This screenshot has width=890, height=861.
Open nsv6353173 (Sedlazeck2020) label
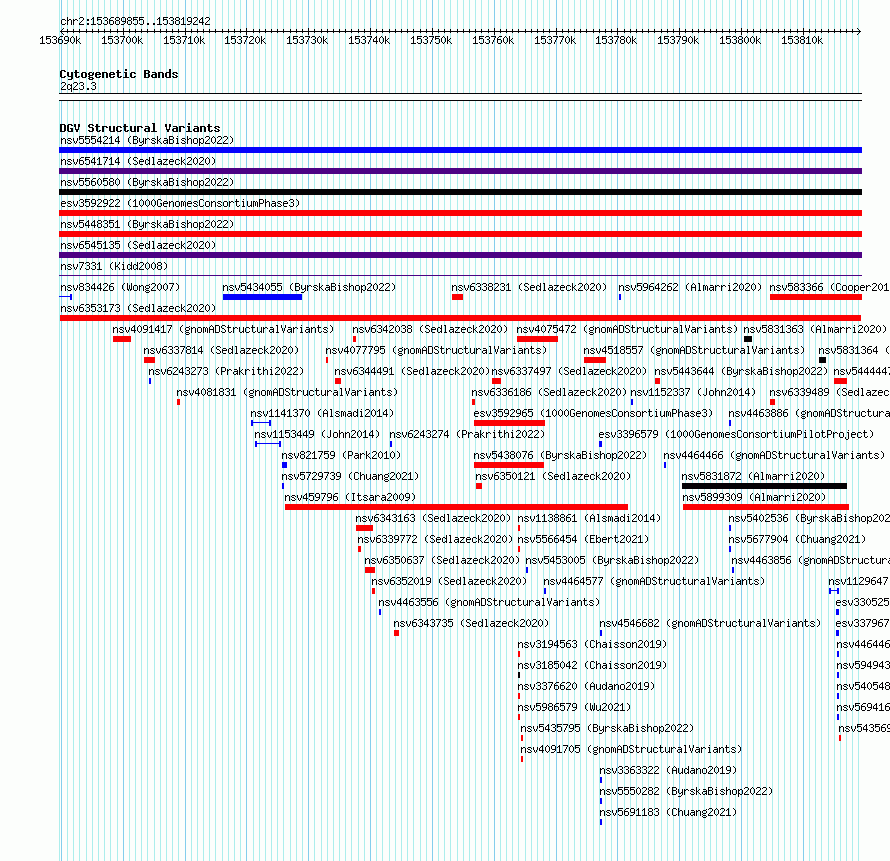[138, 308]
